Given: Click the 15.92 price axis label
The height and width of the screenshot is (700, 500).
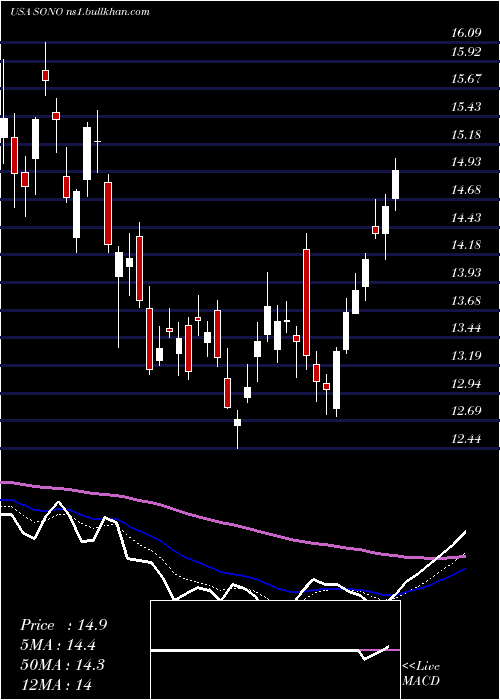Looking at the screenshot, I should [x=466, y=52].
